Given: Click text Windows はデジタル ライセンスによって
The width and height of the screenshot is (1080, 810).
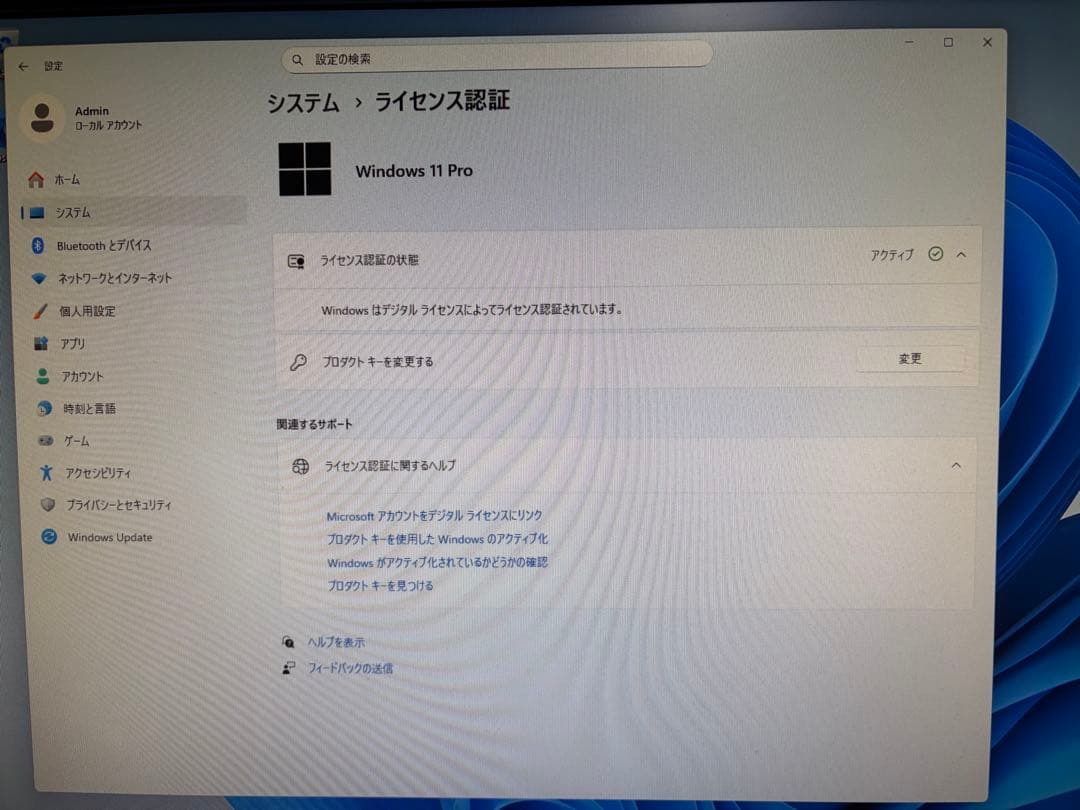Looking at the screenshot, I should tap(472, 310).
